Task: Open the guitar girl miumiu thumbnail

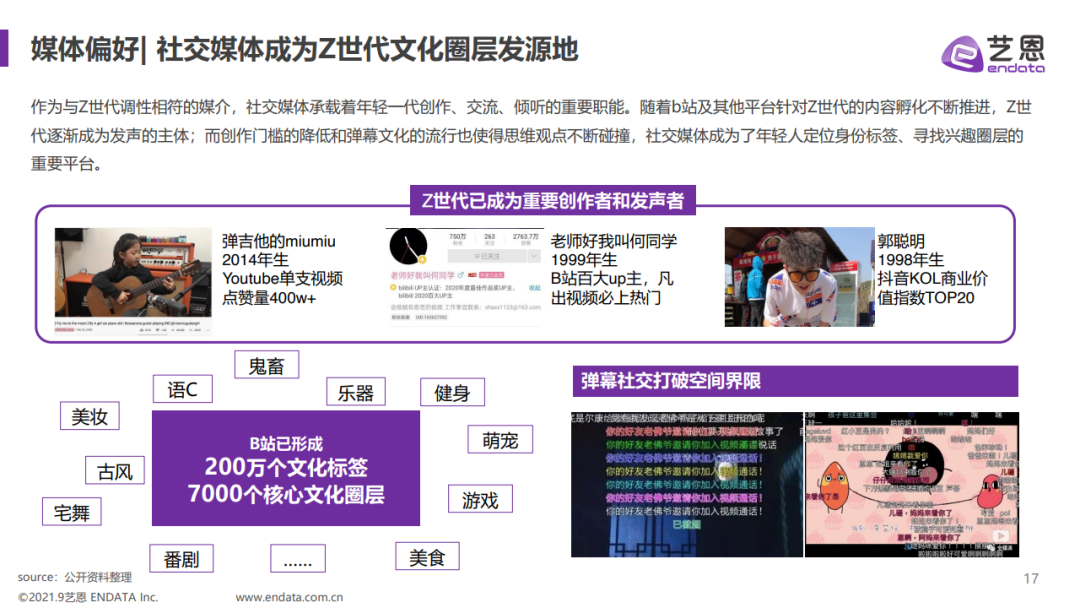Action: [133, 281]
